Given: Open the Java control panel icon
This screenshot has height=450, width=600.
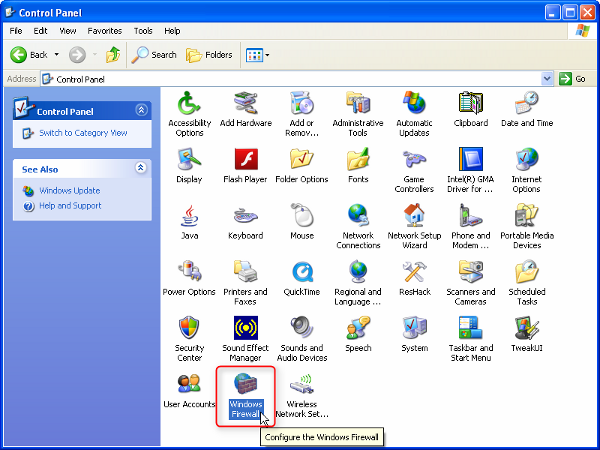Looking at the screenshot, I should click(189, 216).
